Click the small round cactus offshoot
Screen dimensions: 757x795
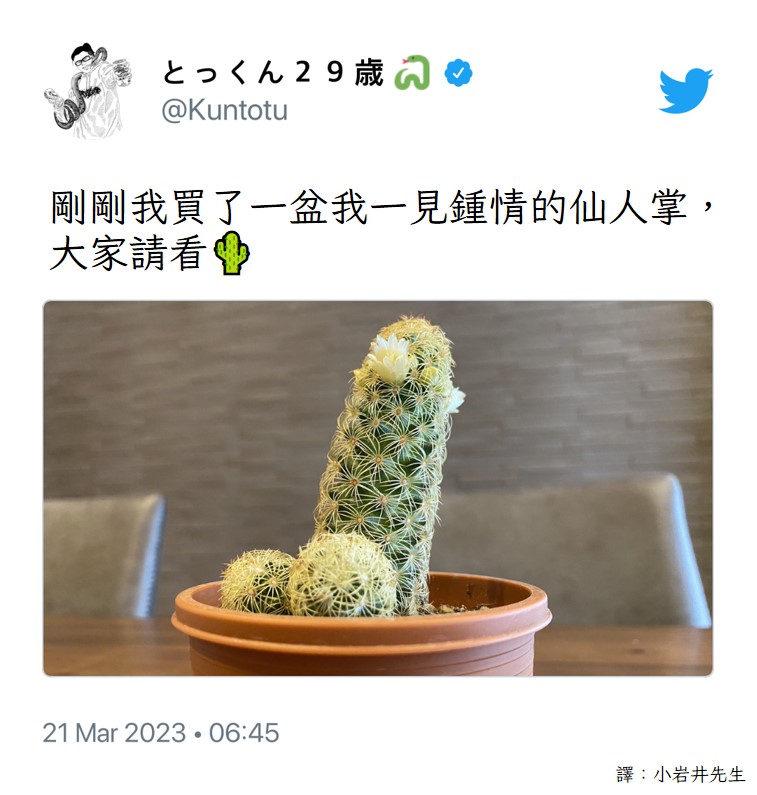point(256,582)
